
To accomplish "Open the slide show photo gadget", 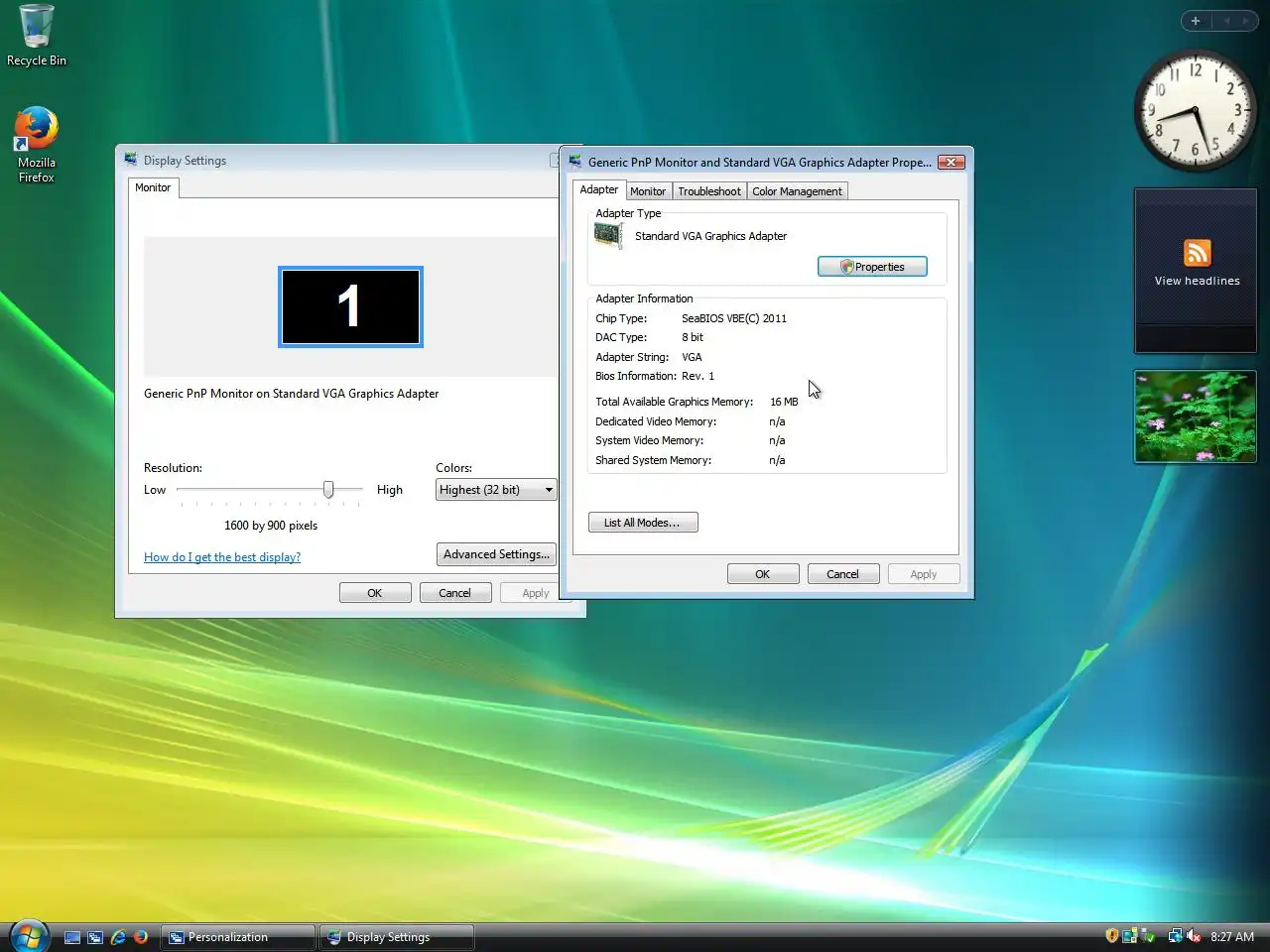I will pyautogui.click(x=1196, y=416).
